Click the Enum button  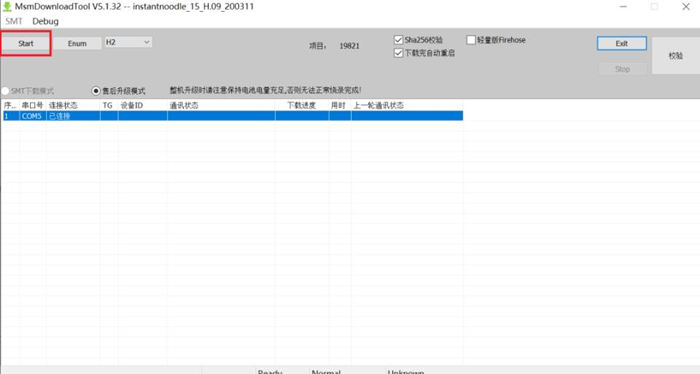pyautogui.click(x=77, y=43)
